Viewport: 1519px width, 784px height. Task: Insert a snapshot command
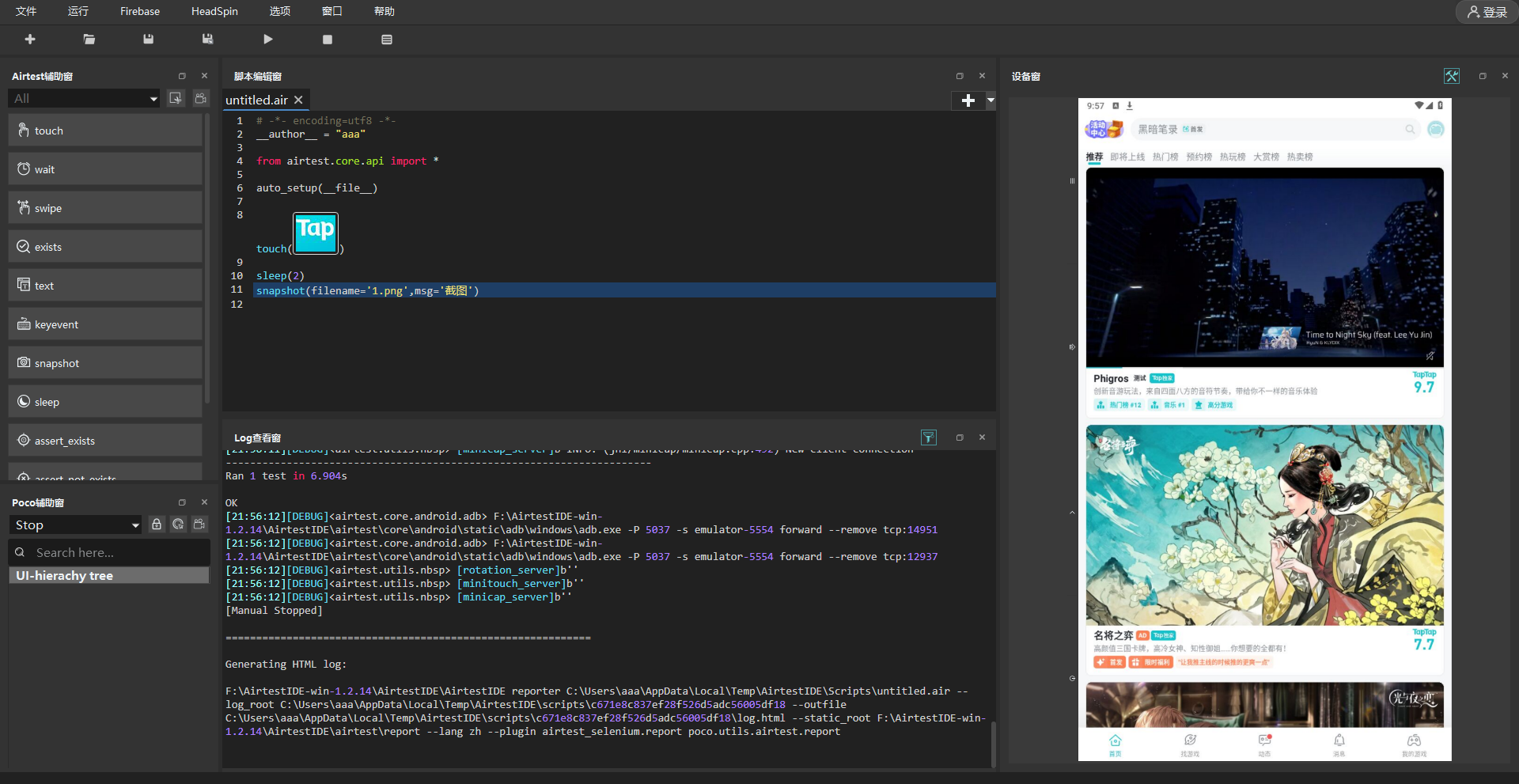pyautogui.click(x=105, y=363)
